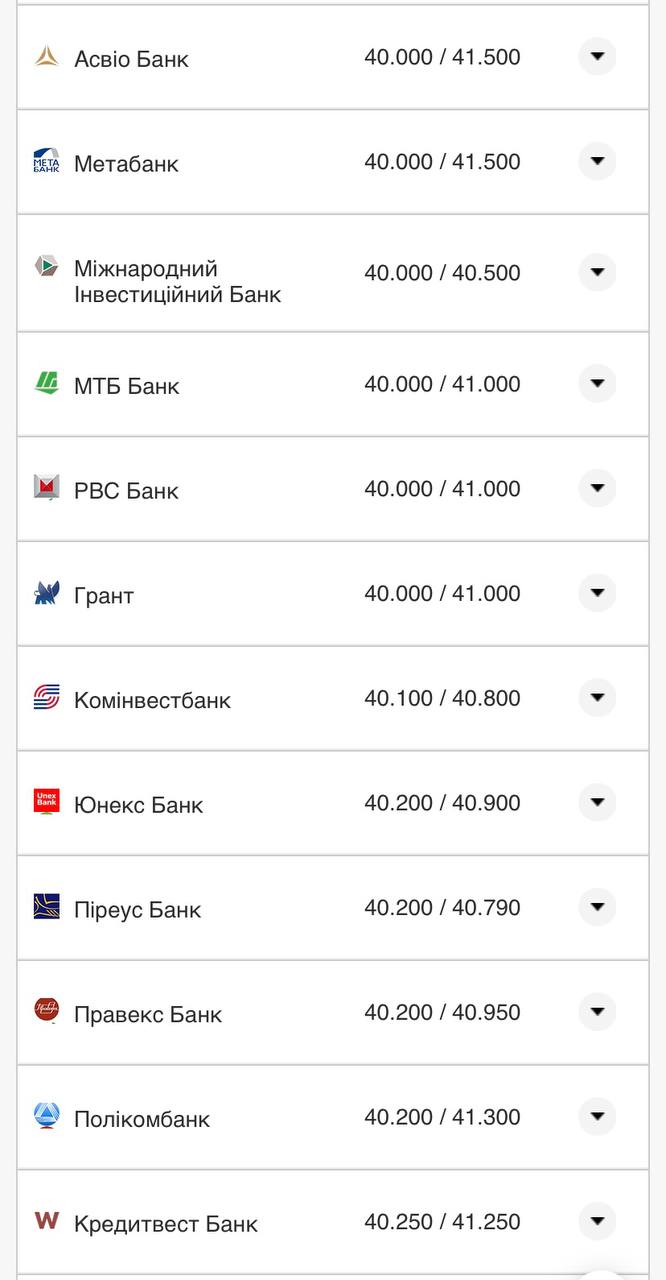Open the Кредитвест Банк name link

(166, 1224)
